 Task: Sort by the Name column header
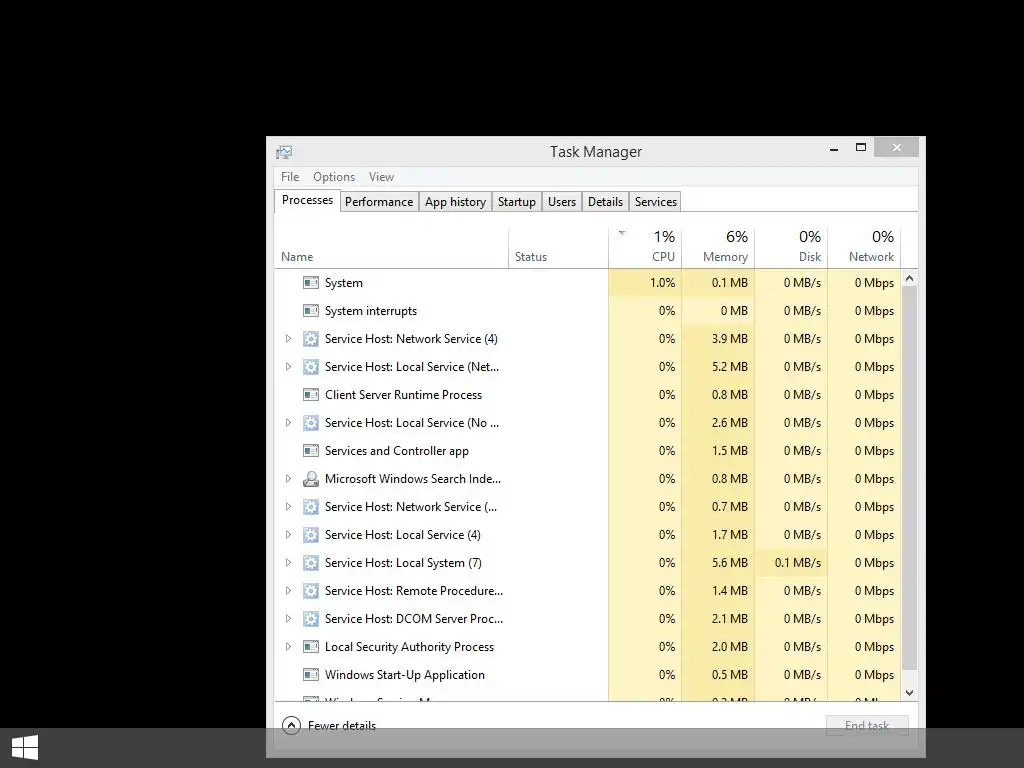[x=391, y=248]
